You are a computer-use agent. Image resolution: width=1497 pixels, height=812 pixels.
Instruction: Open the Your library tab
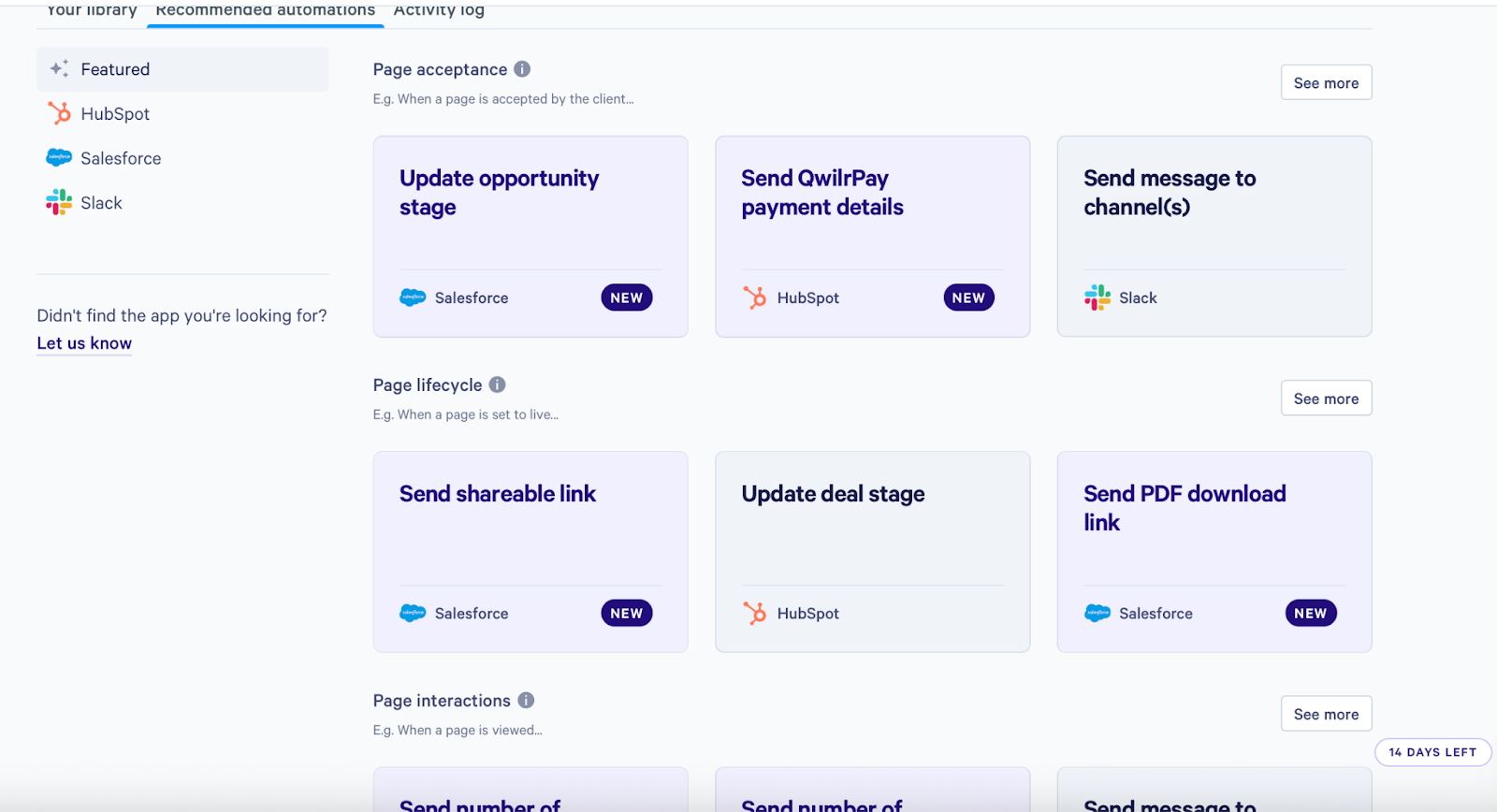92,10
